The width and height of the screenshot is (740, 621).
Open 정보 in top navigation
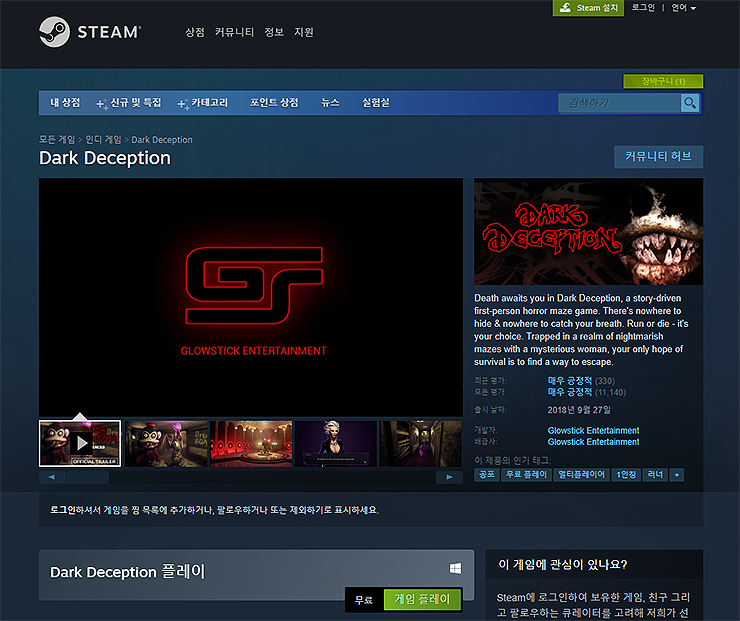[x=274, y=32]
